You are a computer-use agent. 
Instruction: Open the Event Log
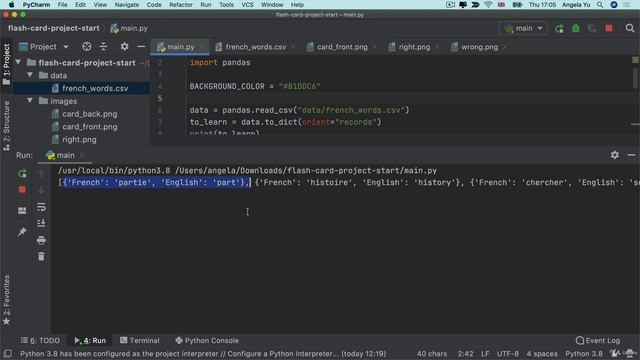pyautogui.click(x=598, y=340)
